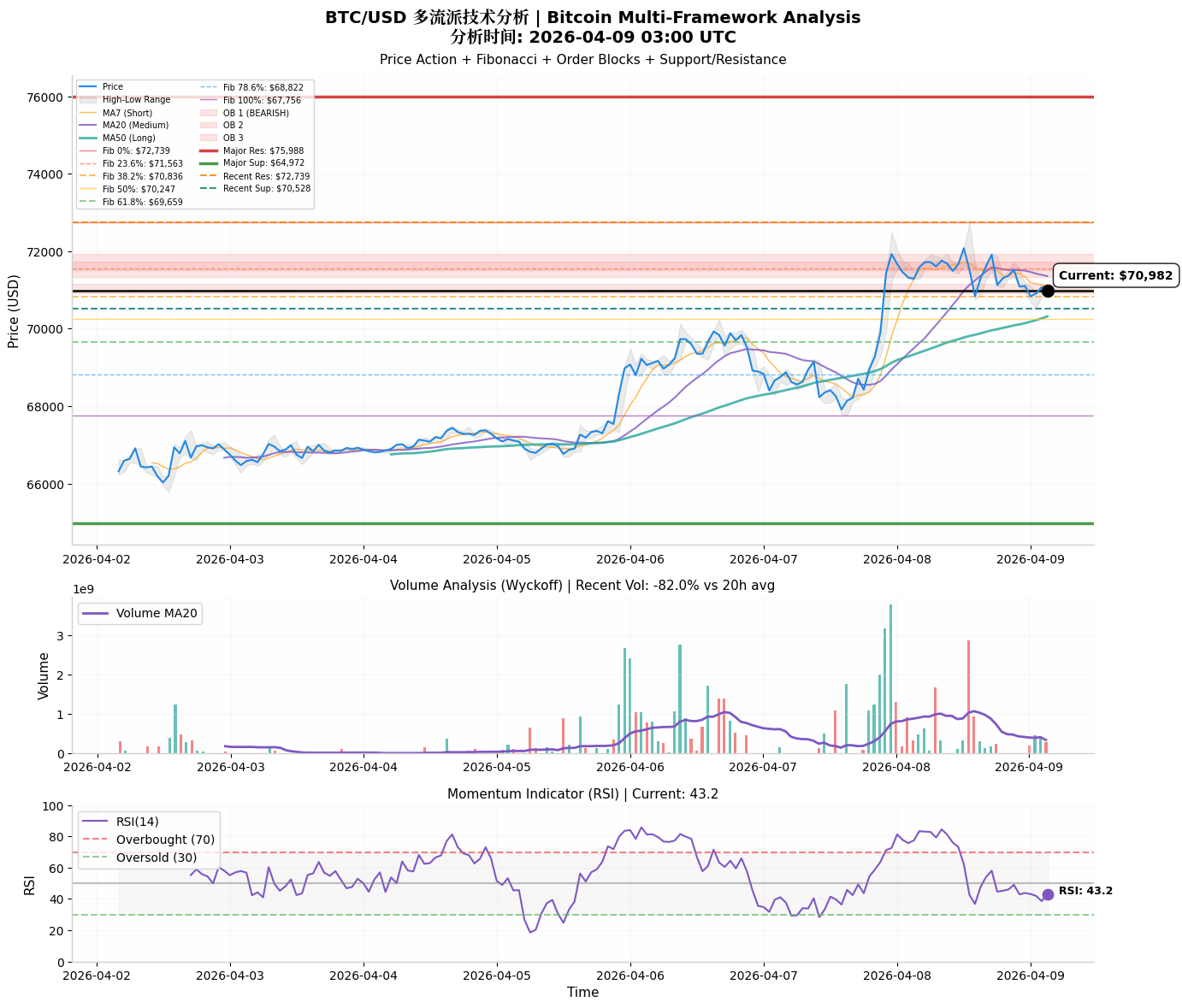
Task: Select Major Res: $75,988 legend entry
Action: [251, 150]
